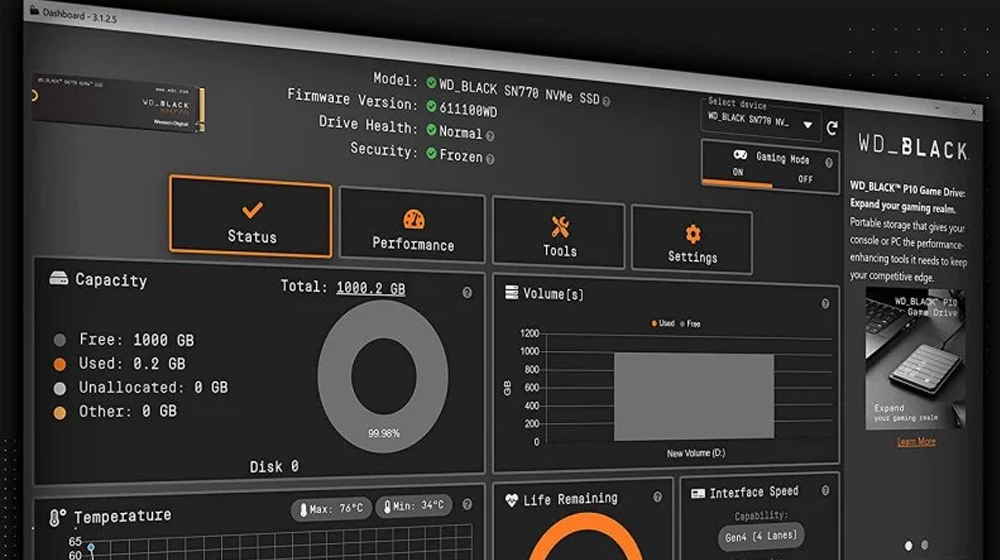This screenshot has width=1000, height=560.
Task: Click the Free legend in Volume chart
Action: 690,324
